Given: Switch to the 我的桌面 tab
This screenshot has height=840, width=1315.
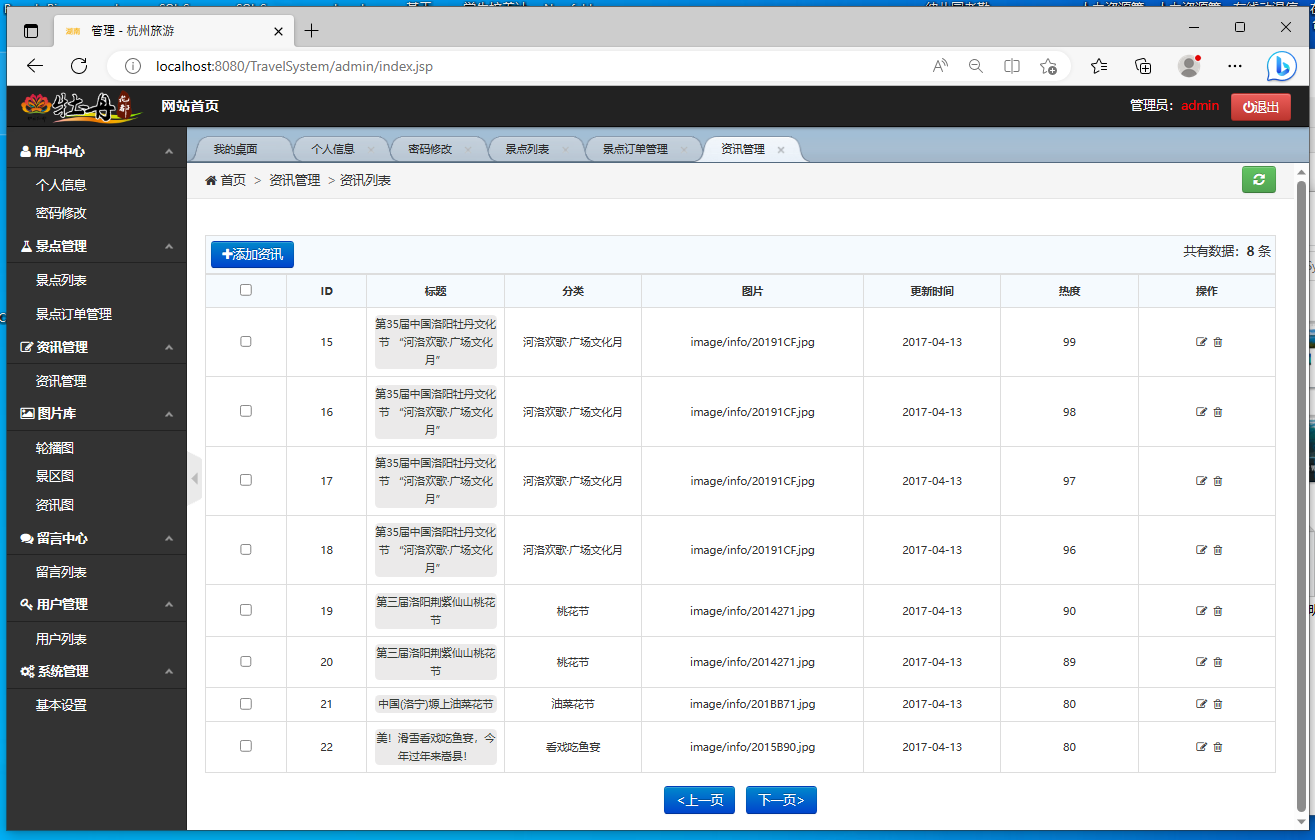Looking at the screenshot, I should click(x=235, y=149).
